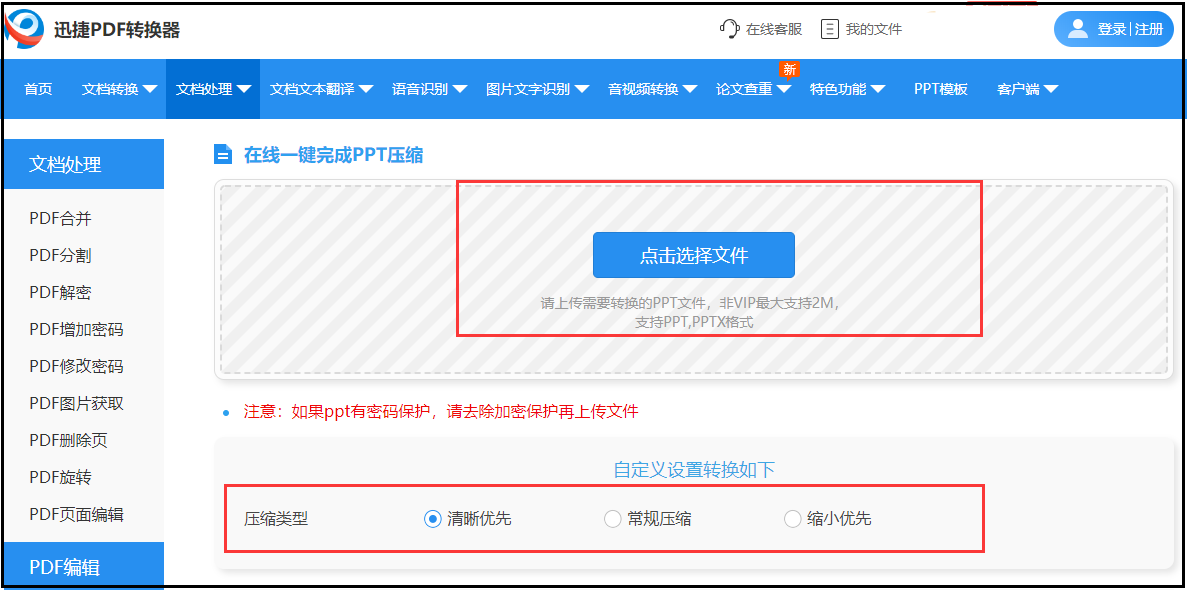This screenshot has width=1187, height=590.
Task: Open PDF旋转 in the sidebar
Action: [x=61, y=477]
